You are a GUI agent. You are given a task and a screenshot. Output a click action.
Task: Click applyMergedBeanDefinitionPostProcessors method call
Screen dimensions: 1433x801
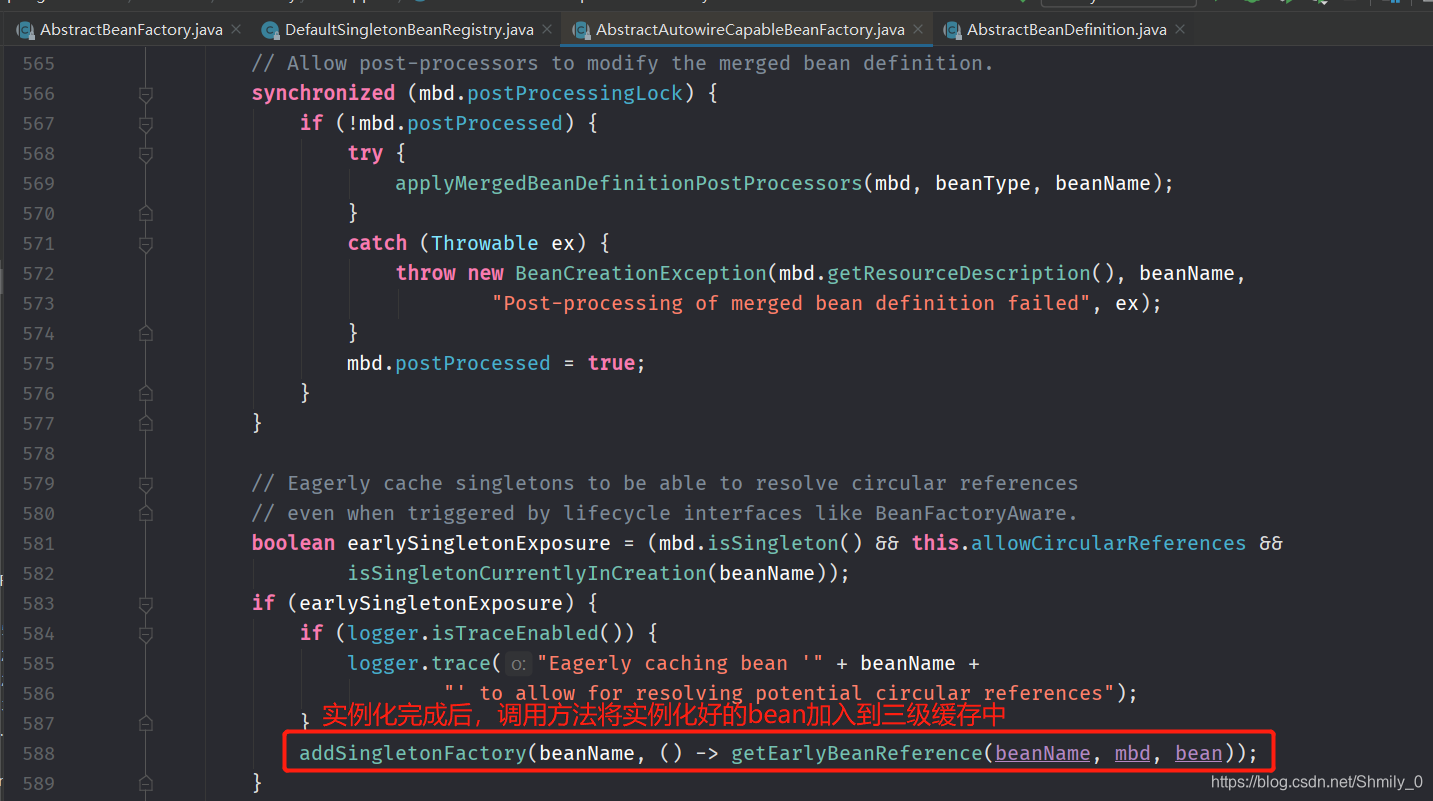point(629,183)
